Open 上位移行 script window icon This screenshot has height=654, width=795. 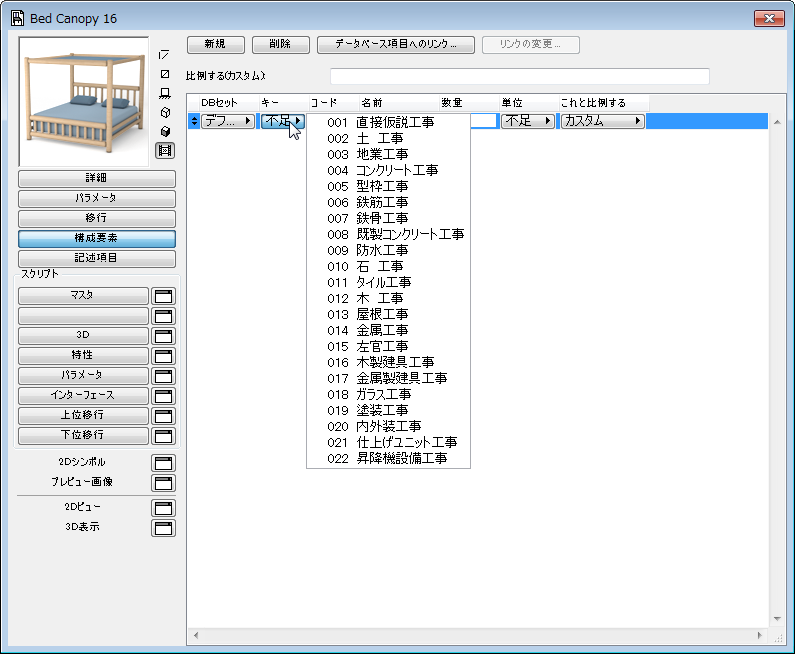pyautogui.click(x=163, y=416)
